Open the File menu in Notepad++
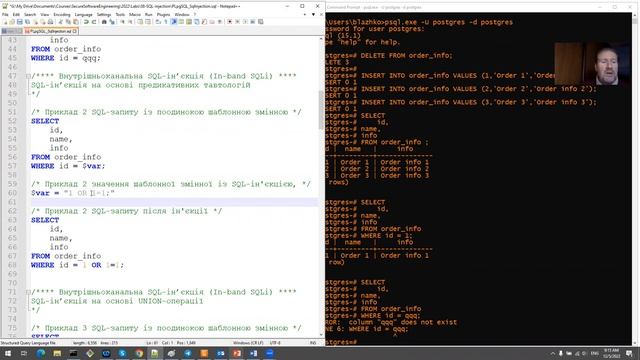The height and width of the screenshot is (360, 640). point(5,14)
